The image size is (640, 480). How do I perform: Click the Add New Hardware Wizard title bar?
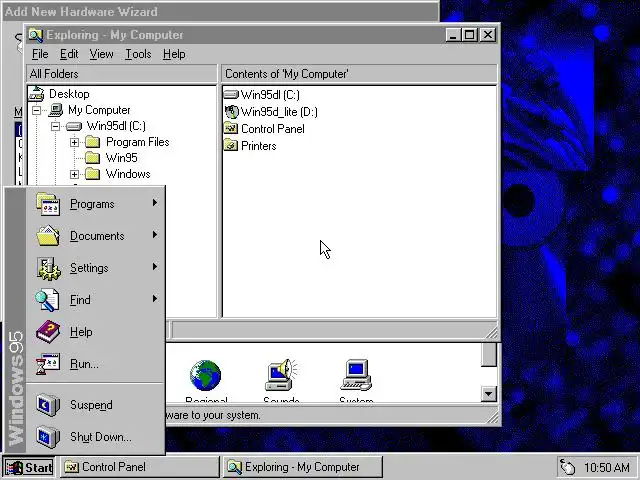tap(220, 11)
